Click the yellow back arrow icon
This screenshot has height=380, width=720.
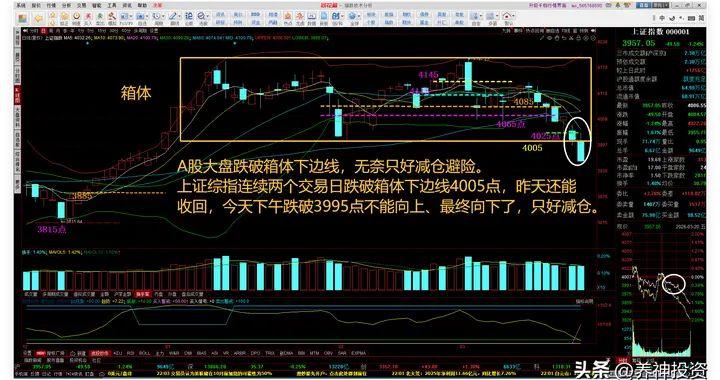pos(39,18)
